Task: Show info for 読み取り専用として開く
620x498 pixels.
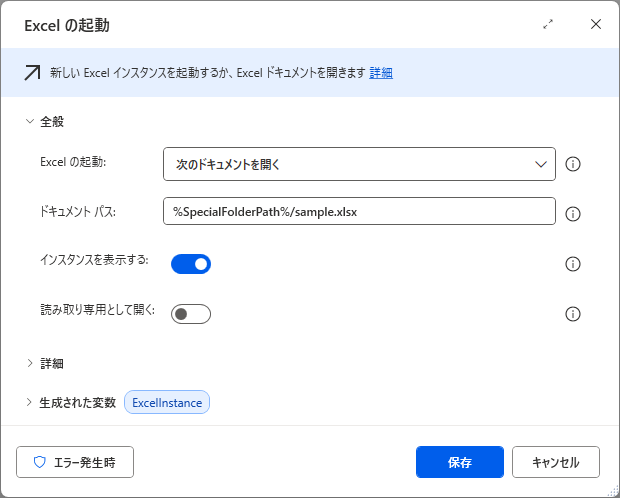Action: [573, 314]
